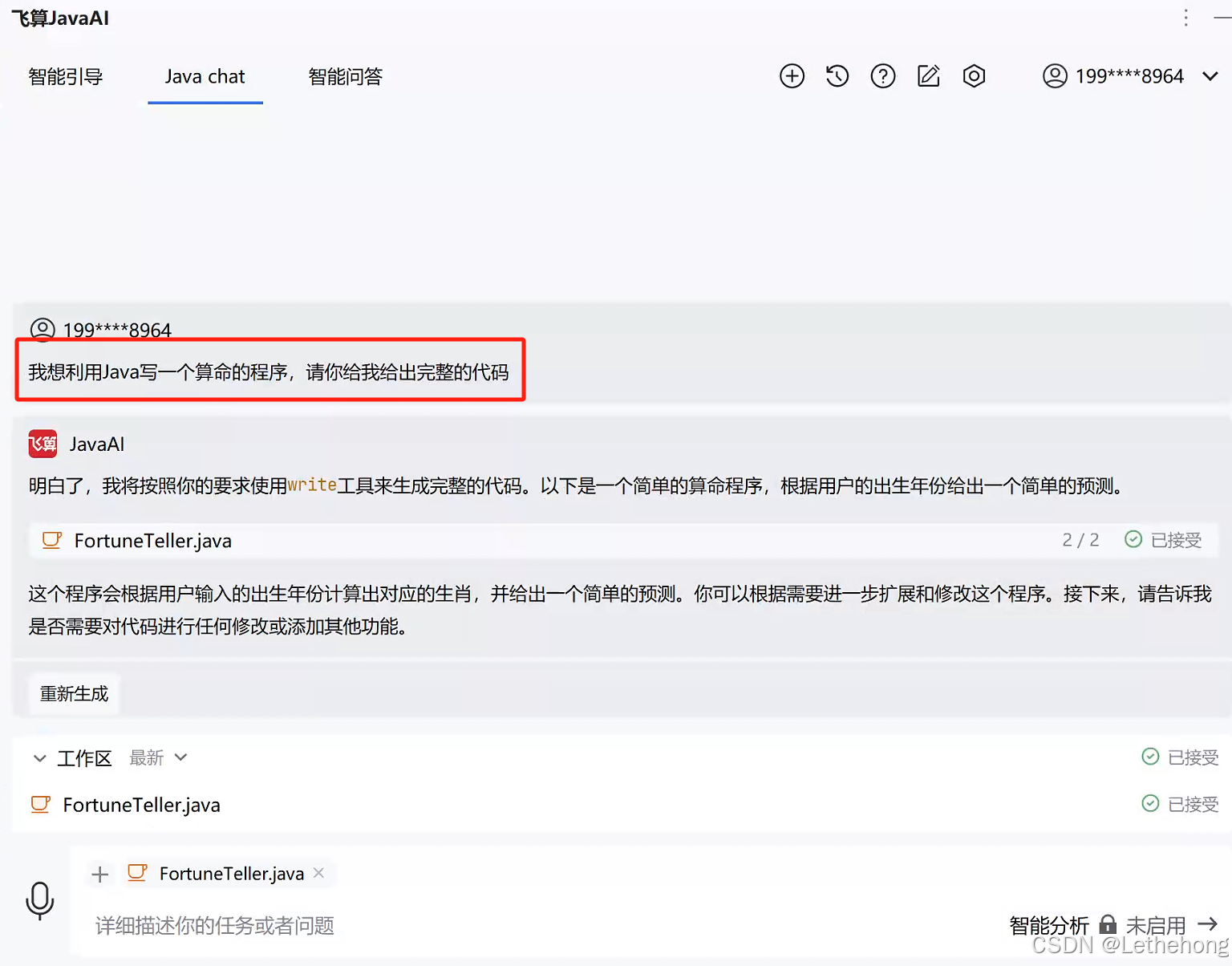Toggle 智能分析 未启用 option
1232x966 pixels.
tap(1097, 926)
